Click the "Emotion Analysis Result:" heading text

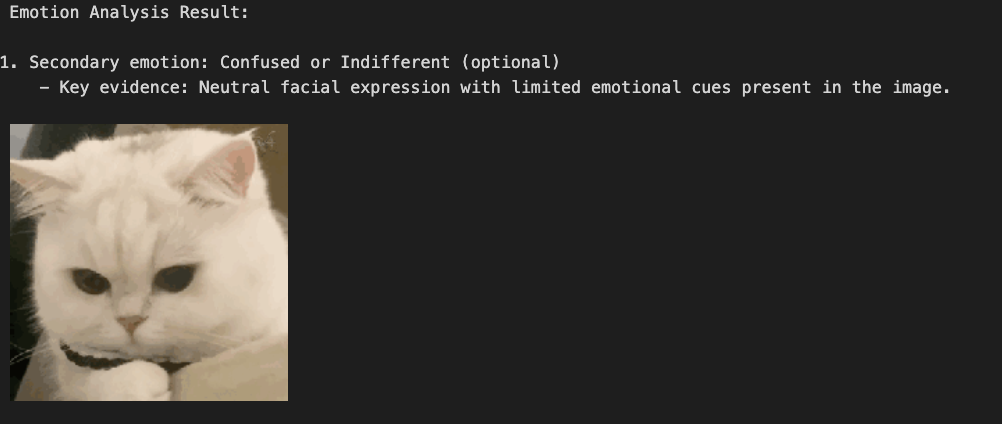(x=129, y=12)
